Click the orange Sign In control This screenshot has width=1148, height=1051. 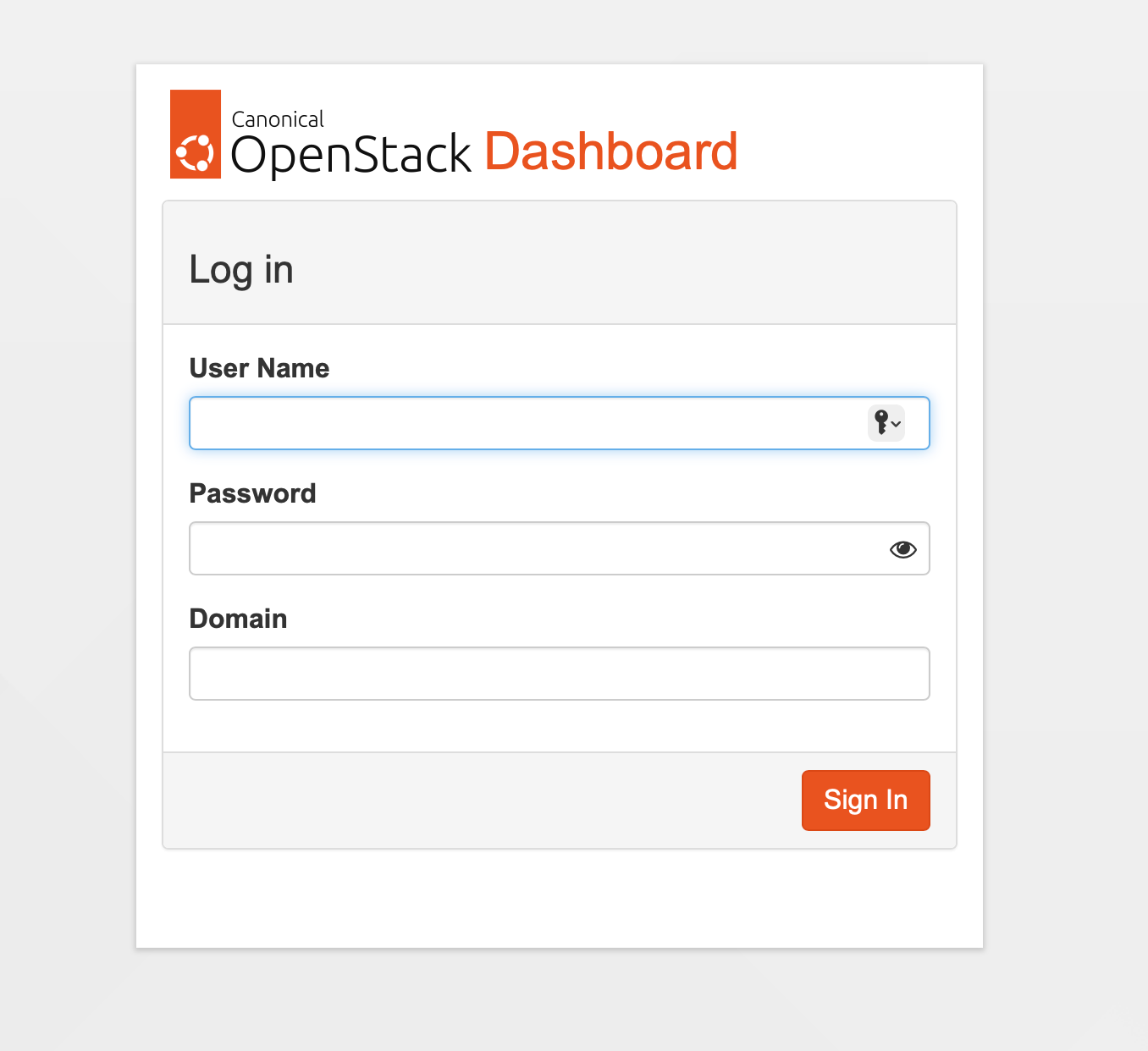[x=865, y=800]
